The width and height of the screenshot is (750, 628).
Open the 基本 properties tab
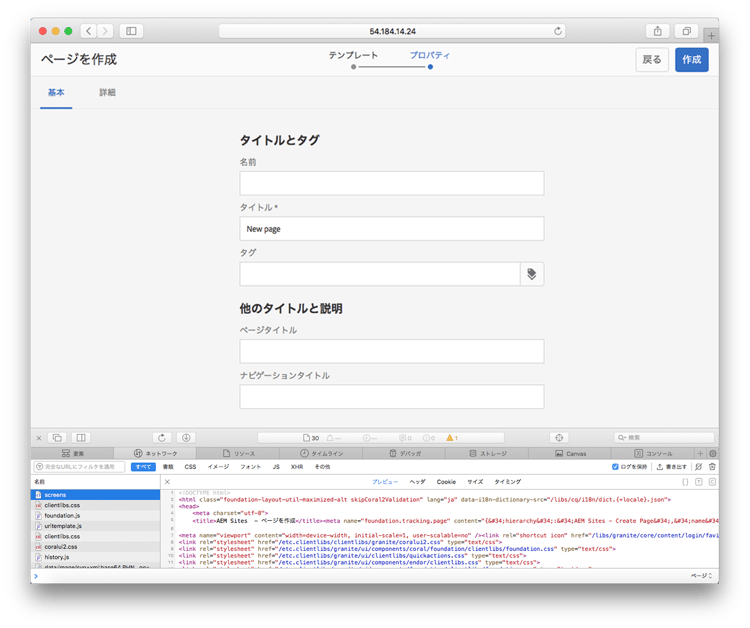point(56,92)
